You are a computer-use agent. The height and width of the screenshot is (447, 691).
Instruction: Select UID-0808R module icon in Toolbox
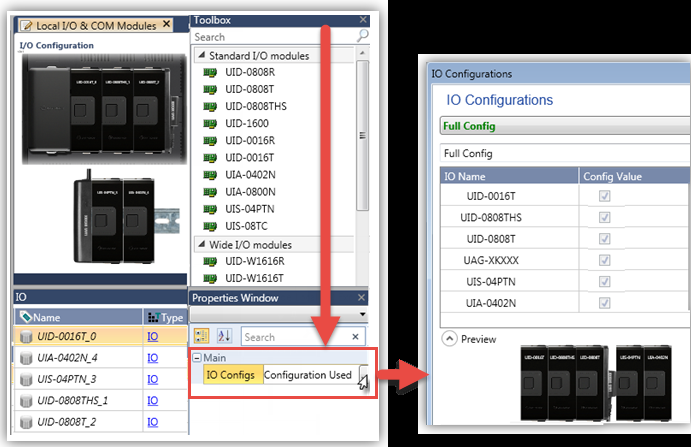pos(210,73)
